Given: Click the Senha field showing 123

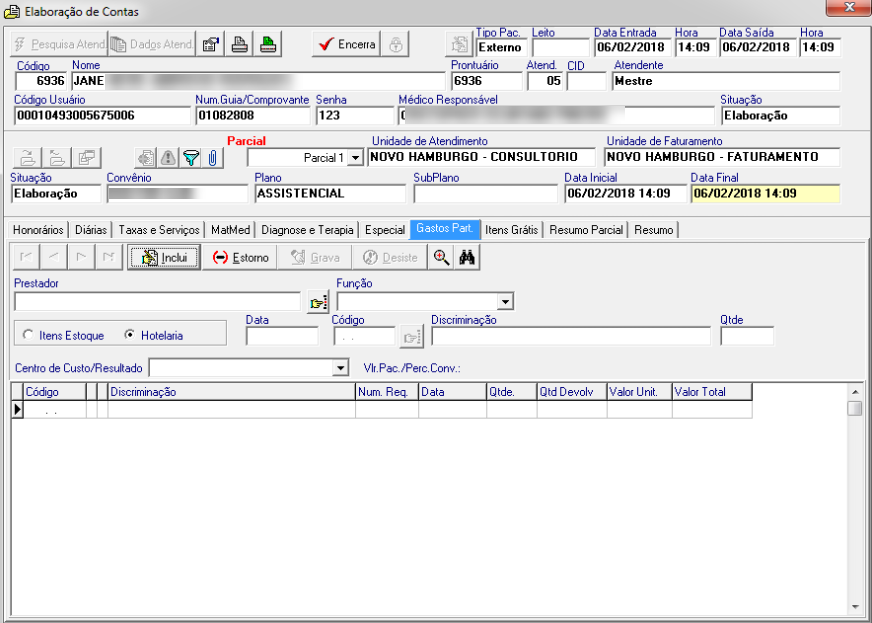Looking at the screenshot, I should [x=354, y=116].
